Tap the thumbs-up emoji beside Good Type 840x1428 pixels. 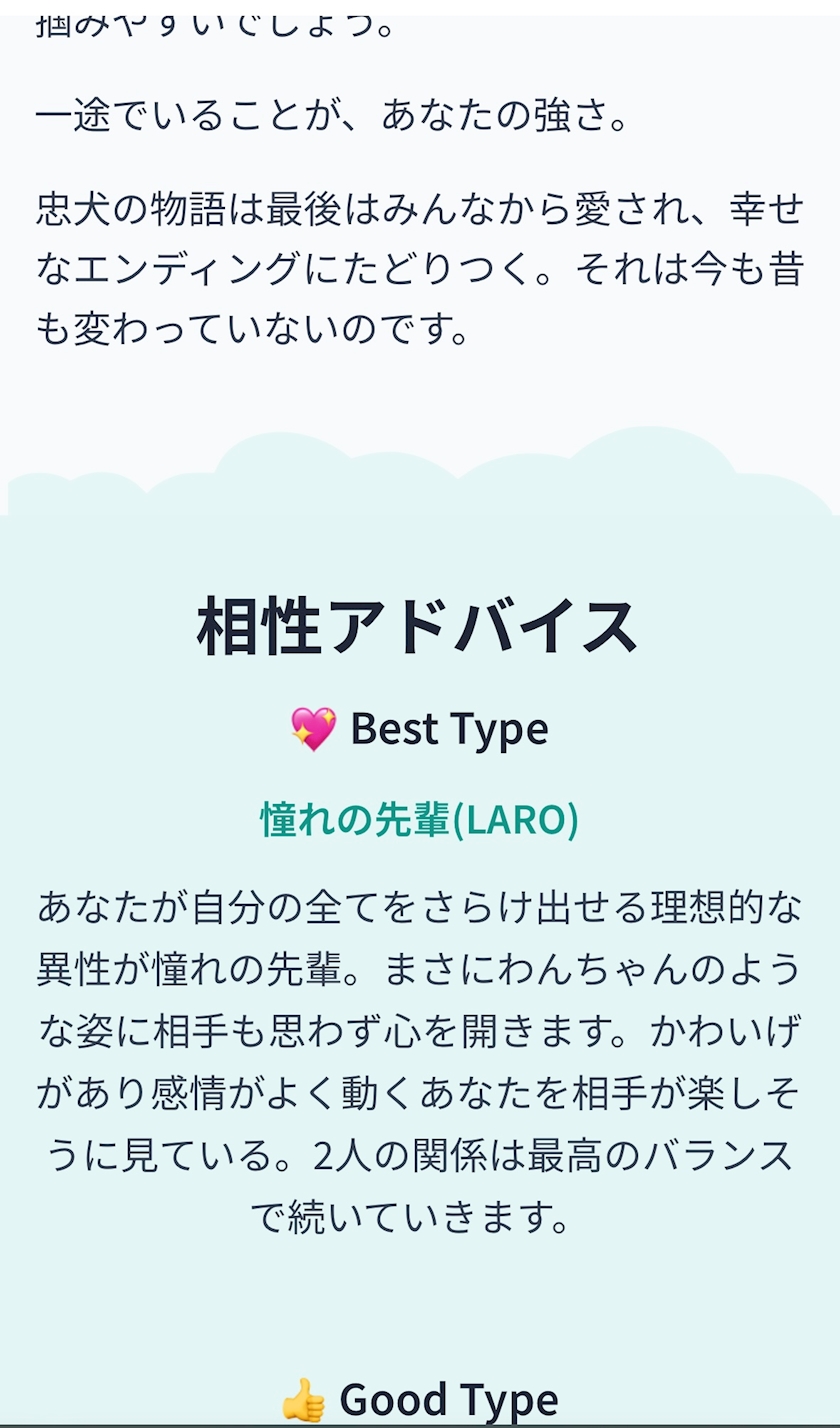(x=303, y=1400)
